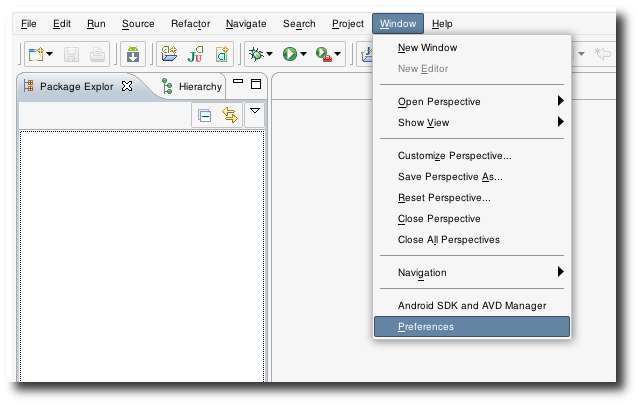This screenshot has width=639, height=405.
Task: Maximize the Package Explorer view panel
Action: [x=255, y=84]
